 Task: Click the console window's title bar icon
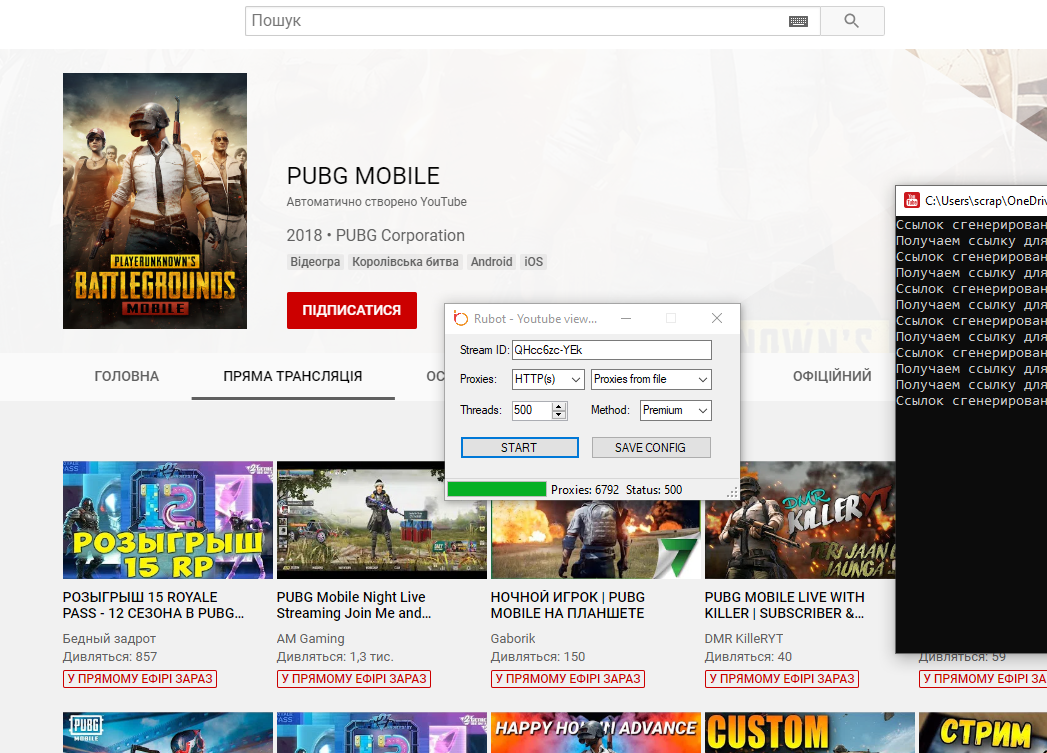point(912,200)
